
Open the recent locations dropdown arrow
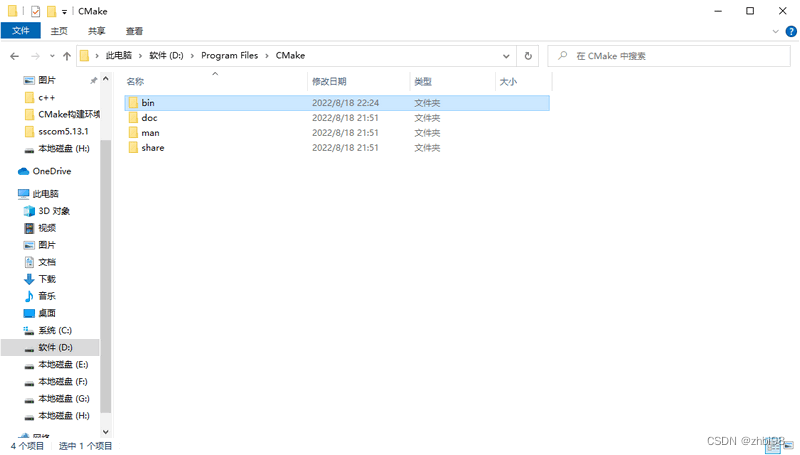(52, 56)
